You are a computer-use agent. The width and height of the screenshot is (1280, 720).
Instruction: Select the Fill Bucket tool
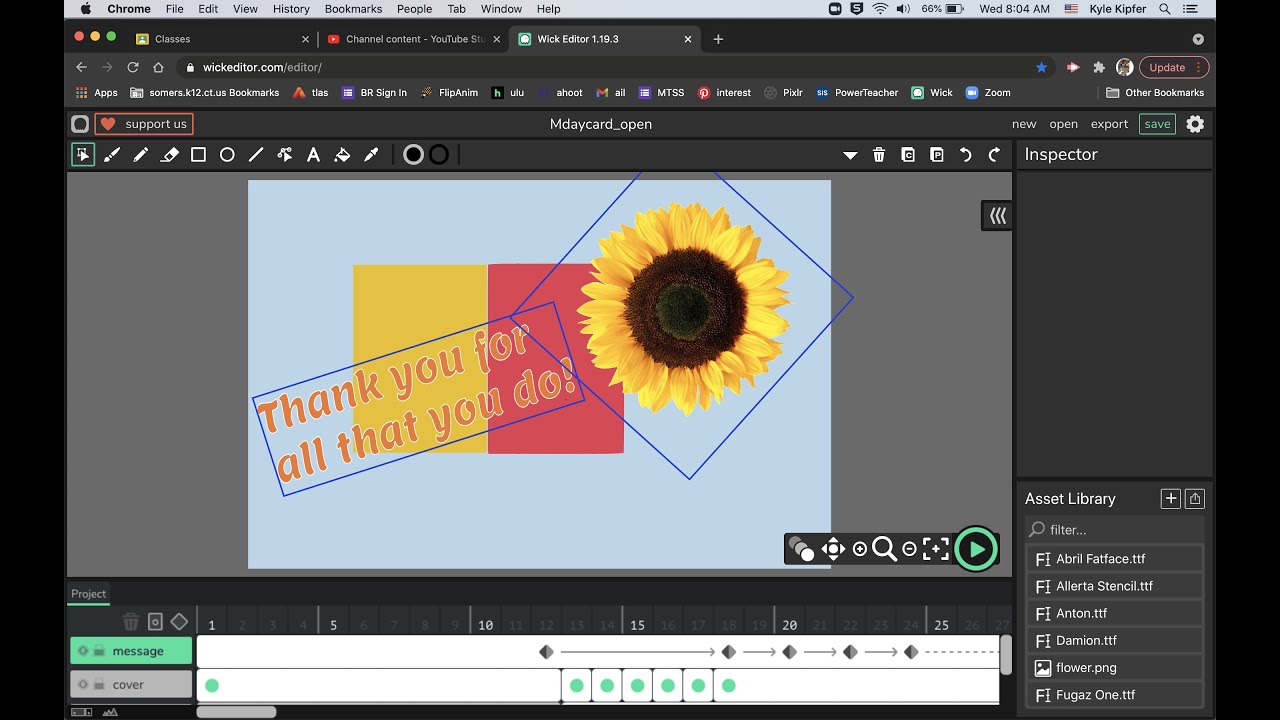[x=342, y=155]
